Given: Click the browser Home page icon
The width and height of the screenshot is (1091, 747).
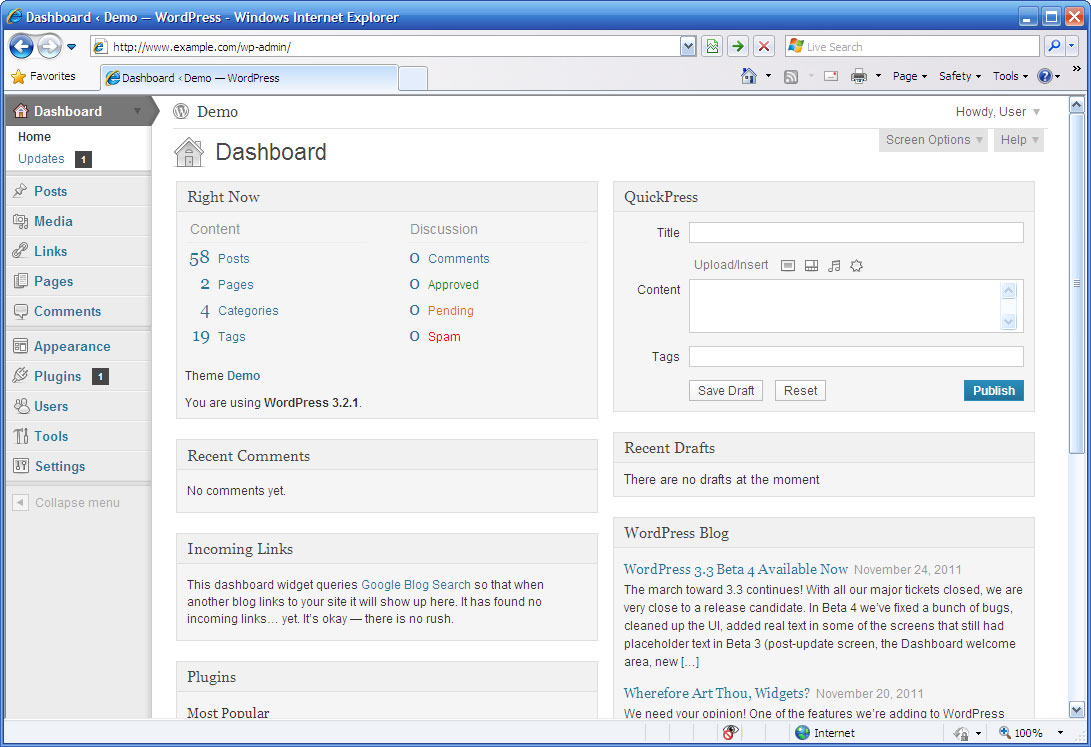Looking at the screenshot, I should click(x=749, y=76).
